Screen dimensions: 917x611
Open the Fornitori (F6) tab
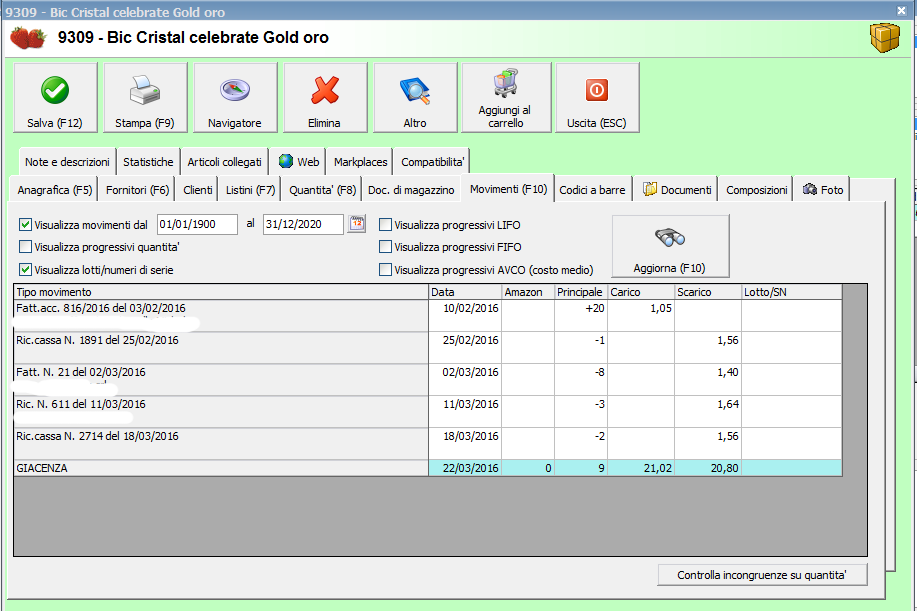pyautogui.click(x=137, y=190)
